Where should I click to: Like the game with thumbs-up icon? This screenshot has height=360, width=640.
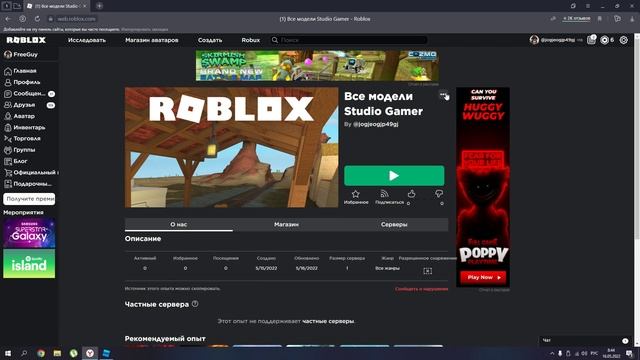pos(411,193)
